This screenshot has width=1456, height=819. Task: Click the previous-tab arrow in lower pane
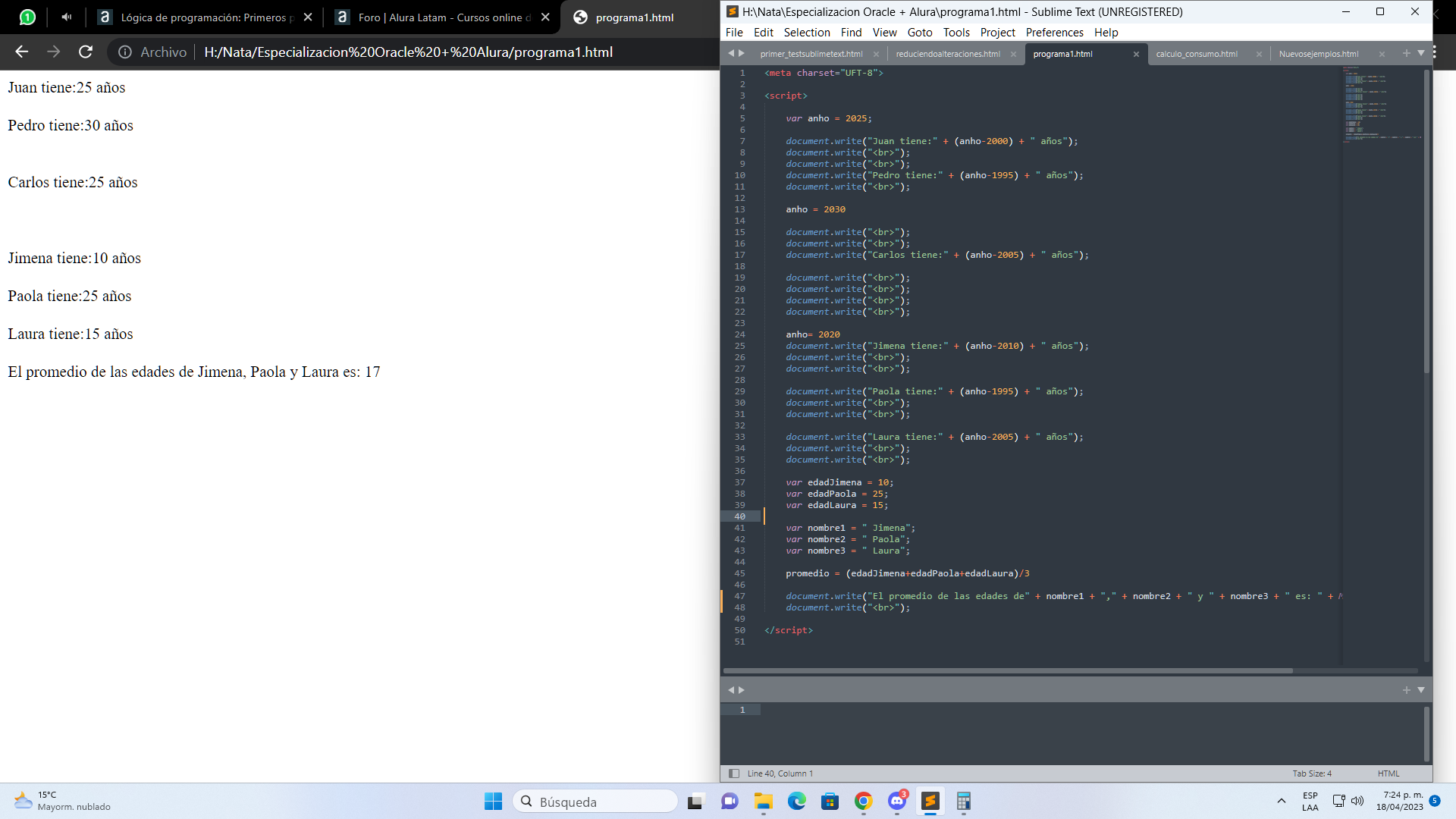click(x=731, y=690)
